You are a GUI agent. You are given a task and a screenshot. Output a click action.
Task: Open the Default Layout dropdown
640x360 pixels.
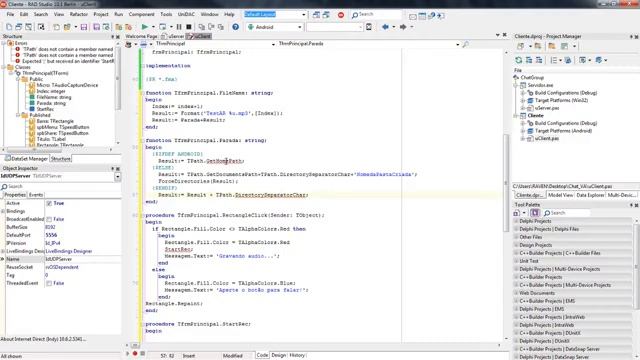[304, 15]
